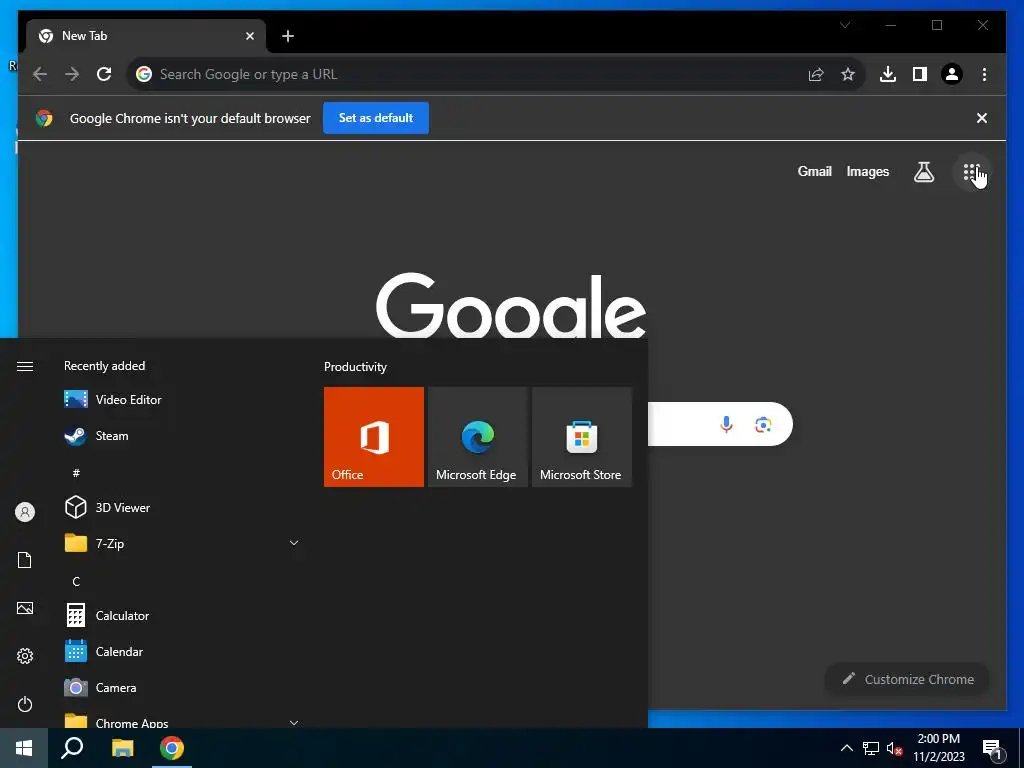Open Camera app in Start menu
Screen dimensions: 1024x768
[182, 688]
